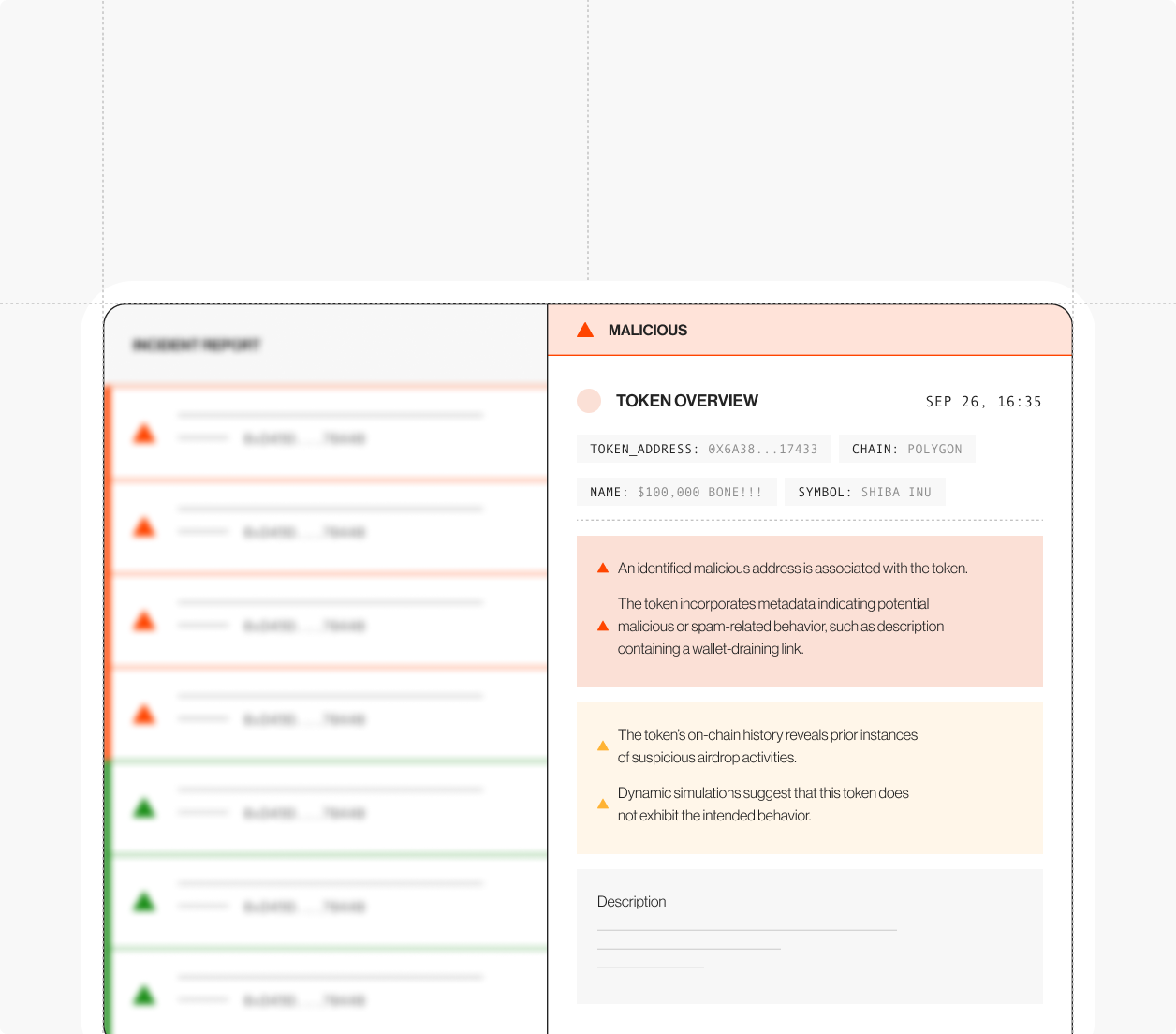Click the bottom-most green triangle in incident list
Viewport: 1176px width, 1034px height.
pyautogui.click(x=144, y=996)
